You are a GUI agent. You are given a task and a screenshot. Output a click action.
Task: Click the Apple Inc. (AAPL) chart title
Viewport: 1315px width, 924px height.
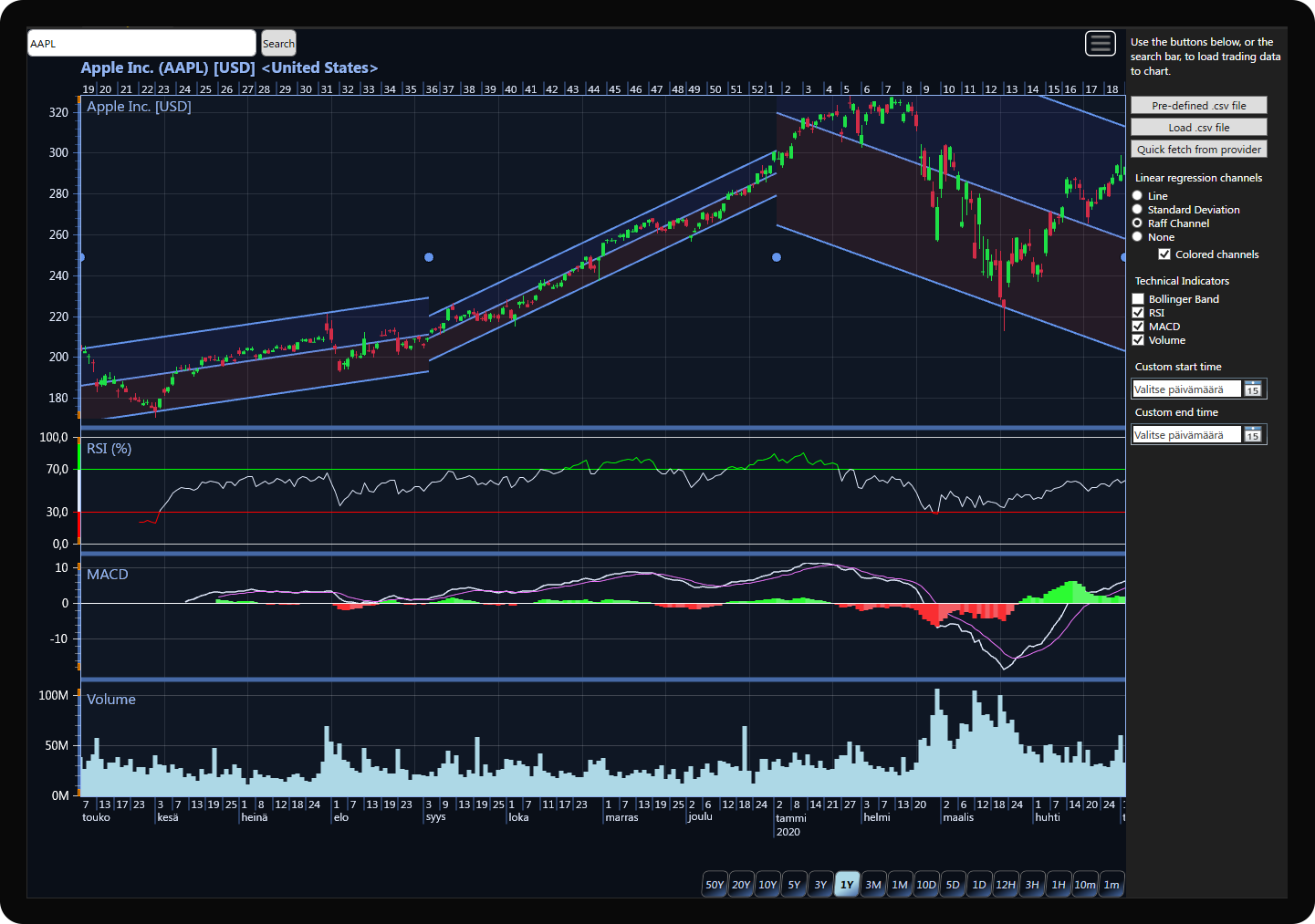pos(229,67)
